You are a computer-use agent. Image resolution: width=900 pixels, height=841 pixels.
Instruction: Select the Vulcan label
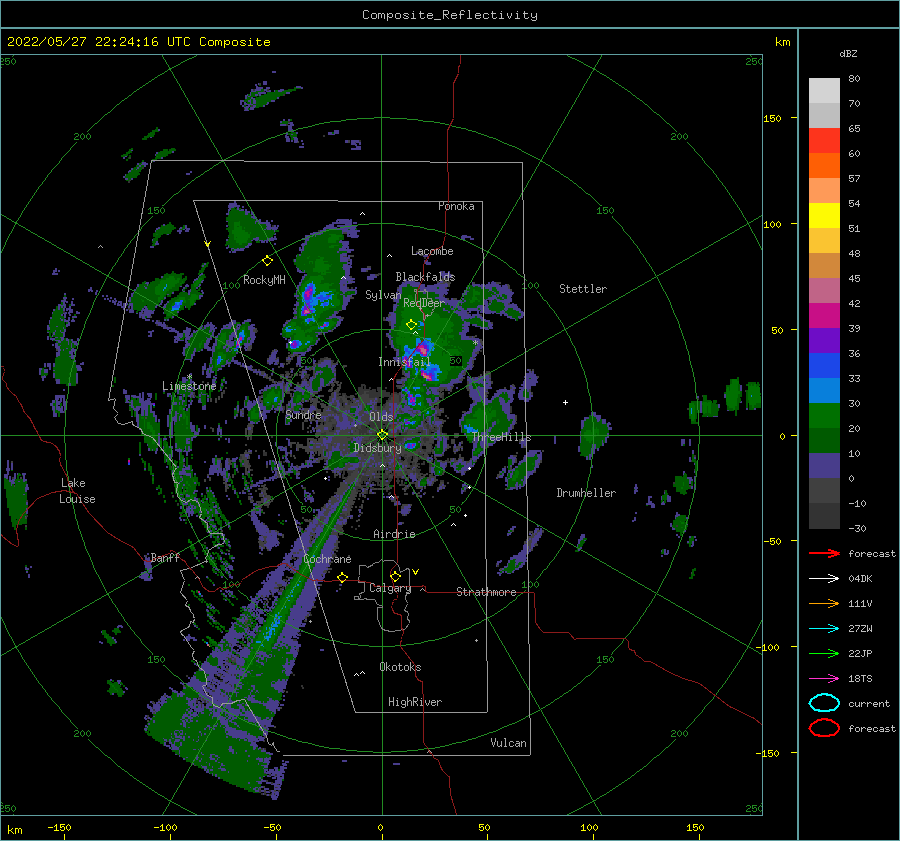(x=509, y=743)
